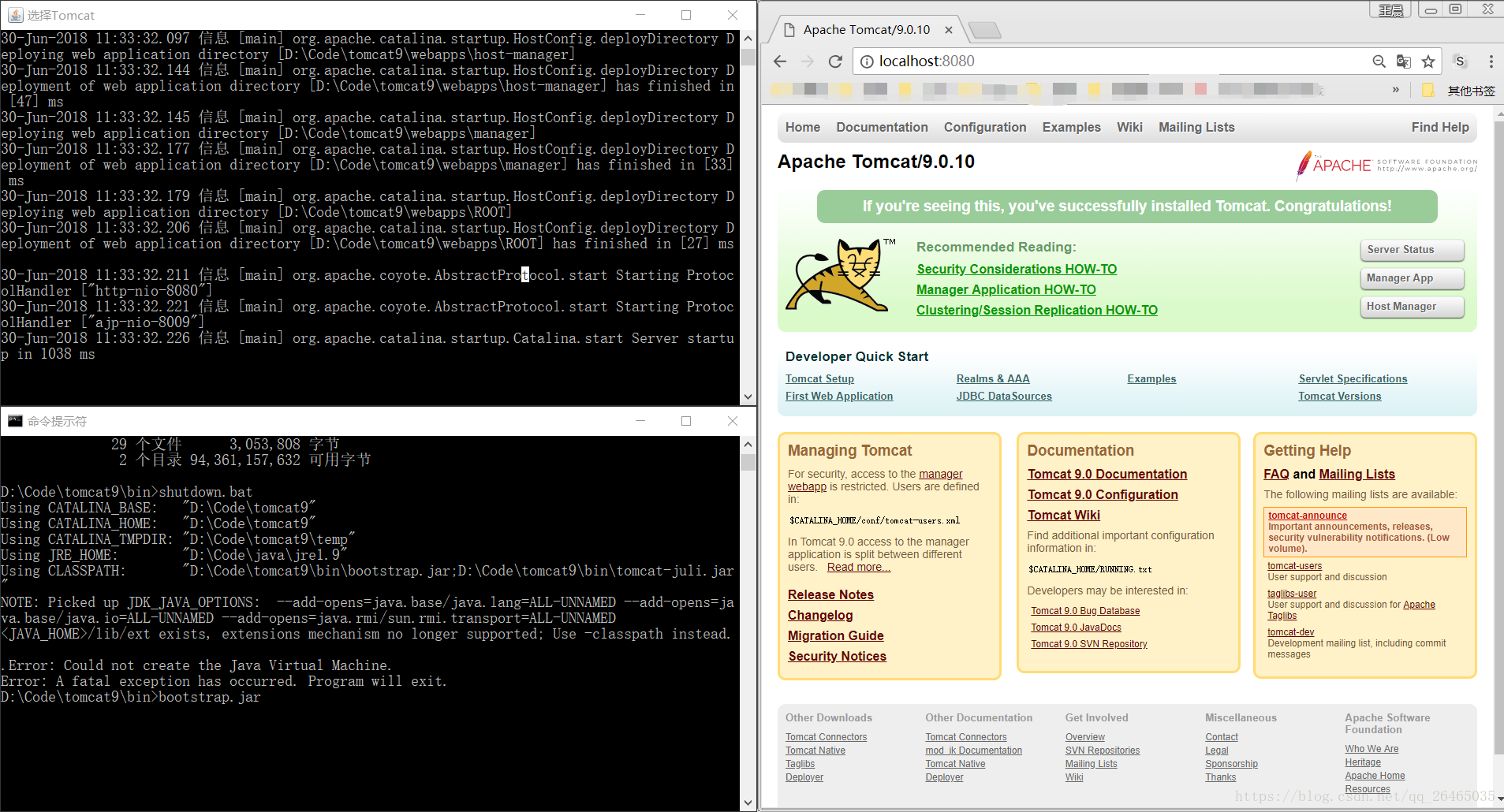The width and height of the screenshot is (1504, 812).
Task: Click the translate page icon
Action: click(x=1404, y=61)
